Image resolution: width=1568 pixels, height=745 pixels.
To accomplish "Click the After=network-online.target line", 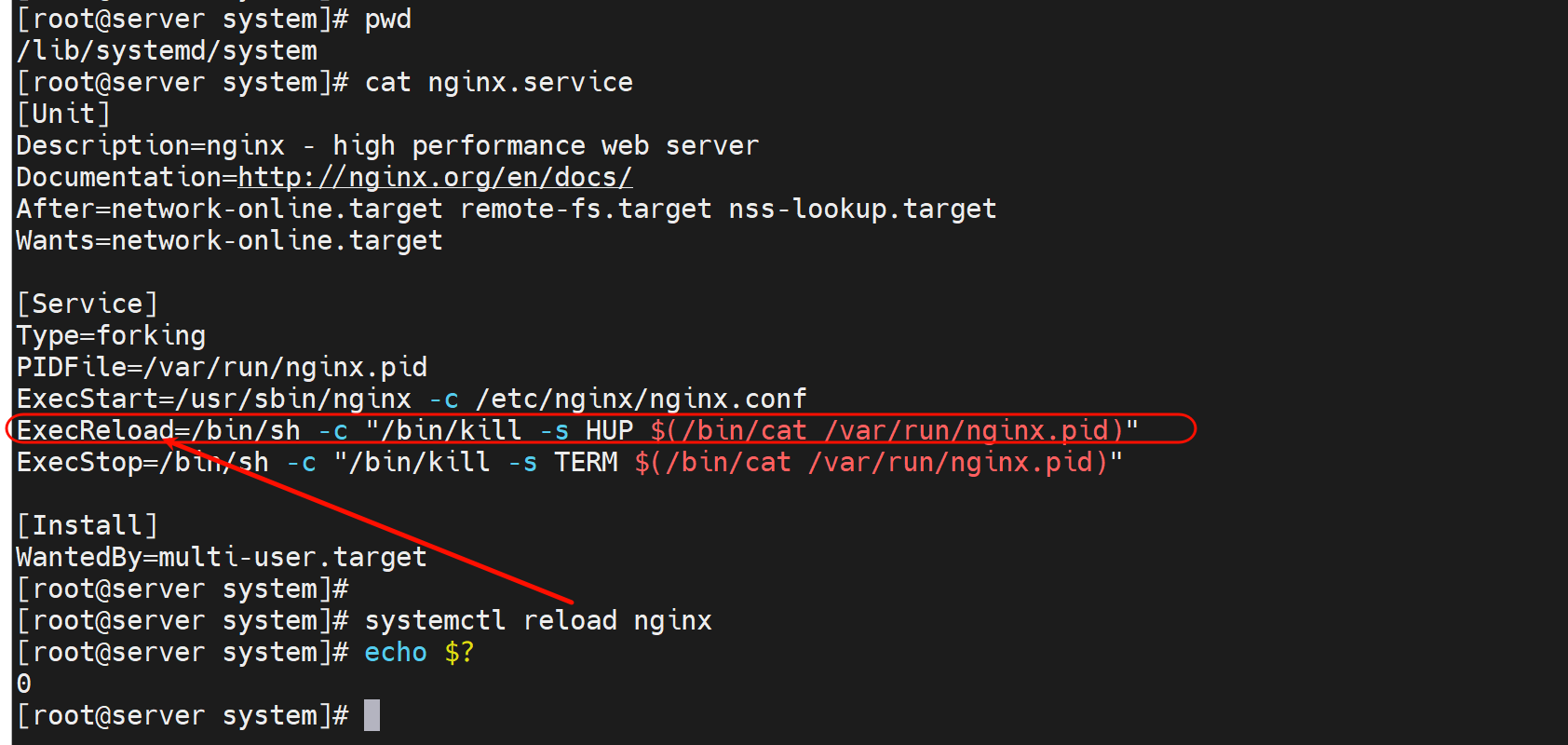I will pos(506,210).
